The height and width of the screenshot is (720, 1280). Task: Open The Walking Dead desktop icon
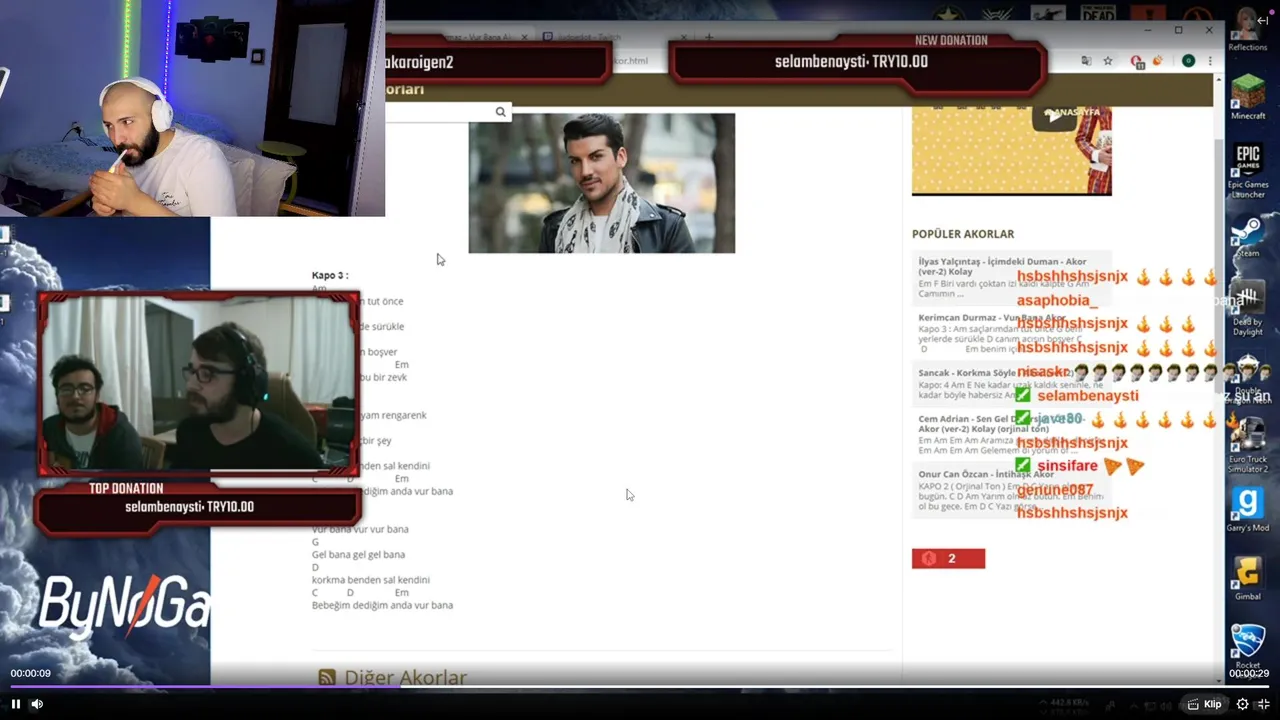point(1098,13)
